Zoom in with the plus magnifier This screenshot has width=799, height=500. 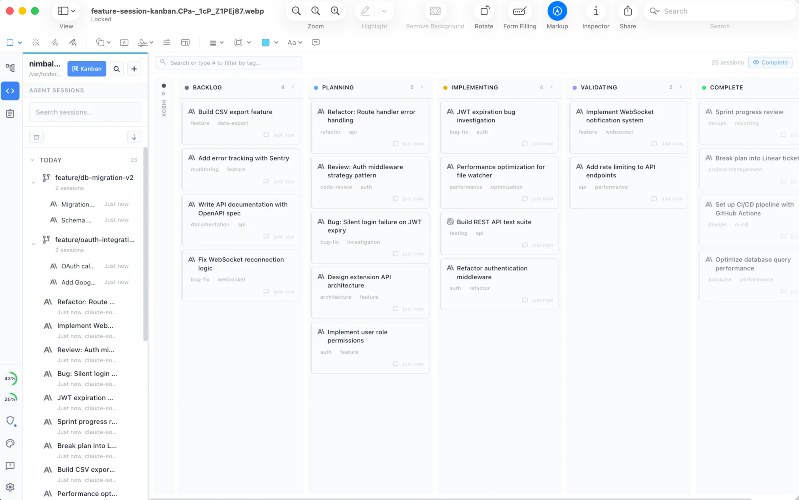pos(335,11)
